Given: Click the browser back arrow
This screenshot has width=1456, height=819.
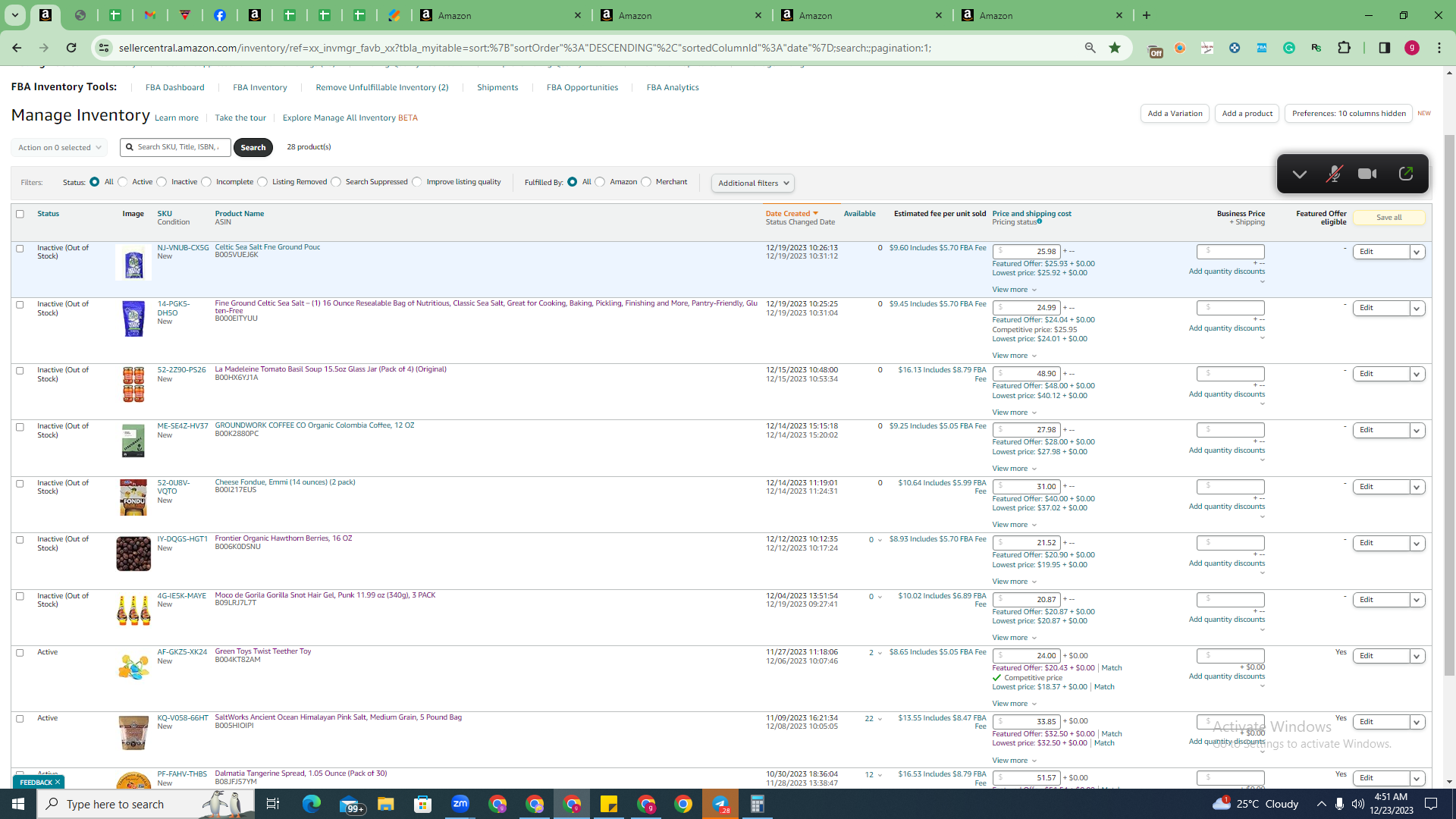Looking at the screenshot, I should 17,48.
